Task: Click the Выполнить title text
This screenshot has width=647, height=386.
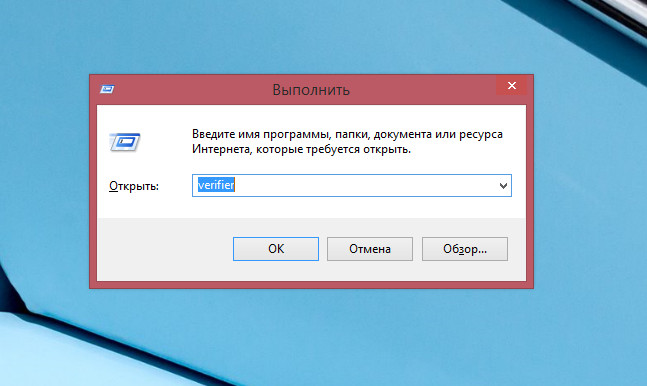Action: 311,90
